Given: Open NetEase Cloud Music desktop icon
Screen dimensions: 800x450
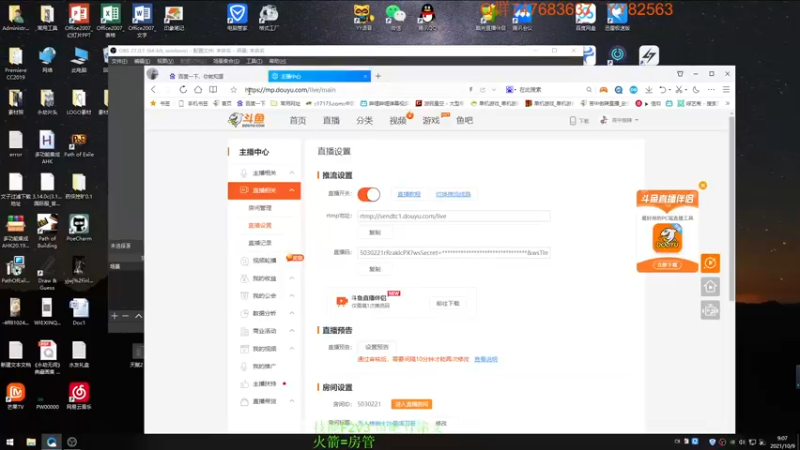Looking at the screenshot, I should pos(79,397).
